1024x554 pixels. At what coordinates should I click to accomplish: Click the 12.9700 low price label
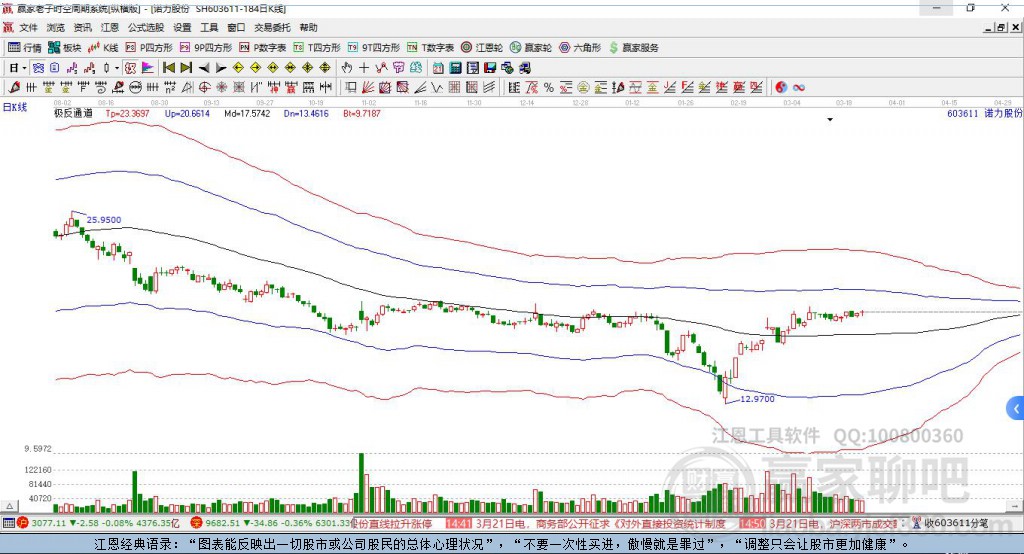point(758,399)
